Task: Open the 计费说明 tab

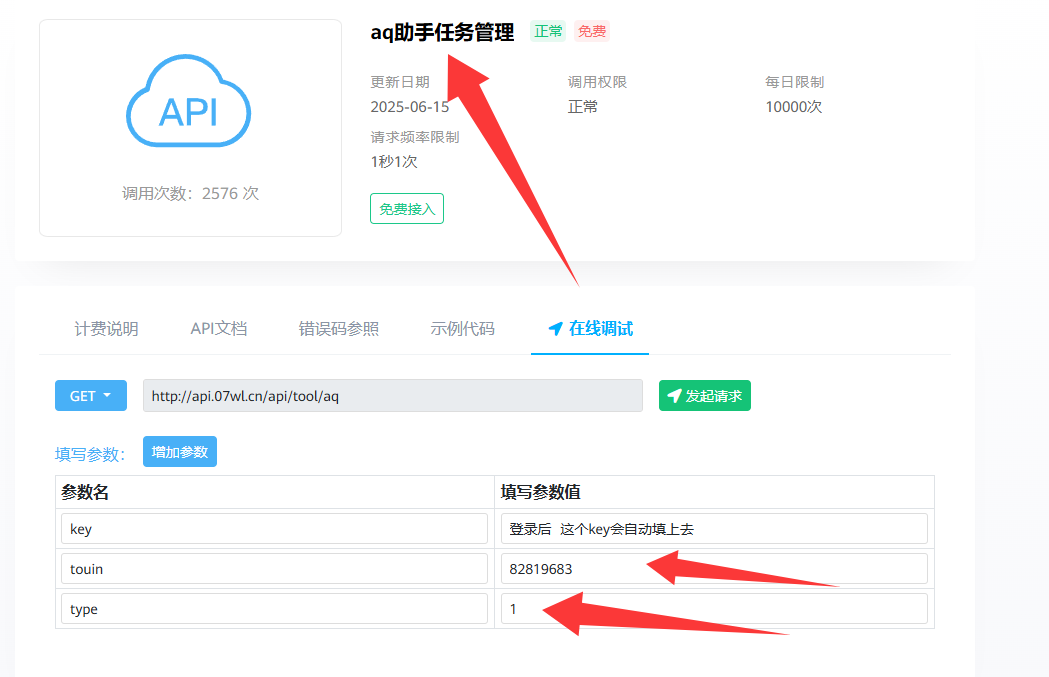Action: [x=106, y=328]
